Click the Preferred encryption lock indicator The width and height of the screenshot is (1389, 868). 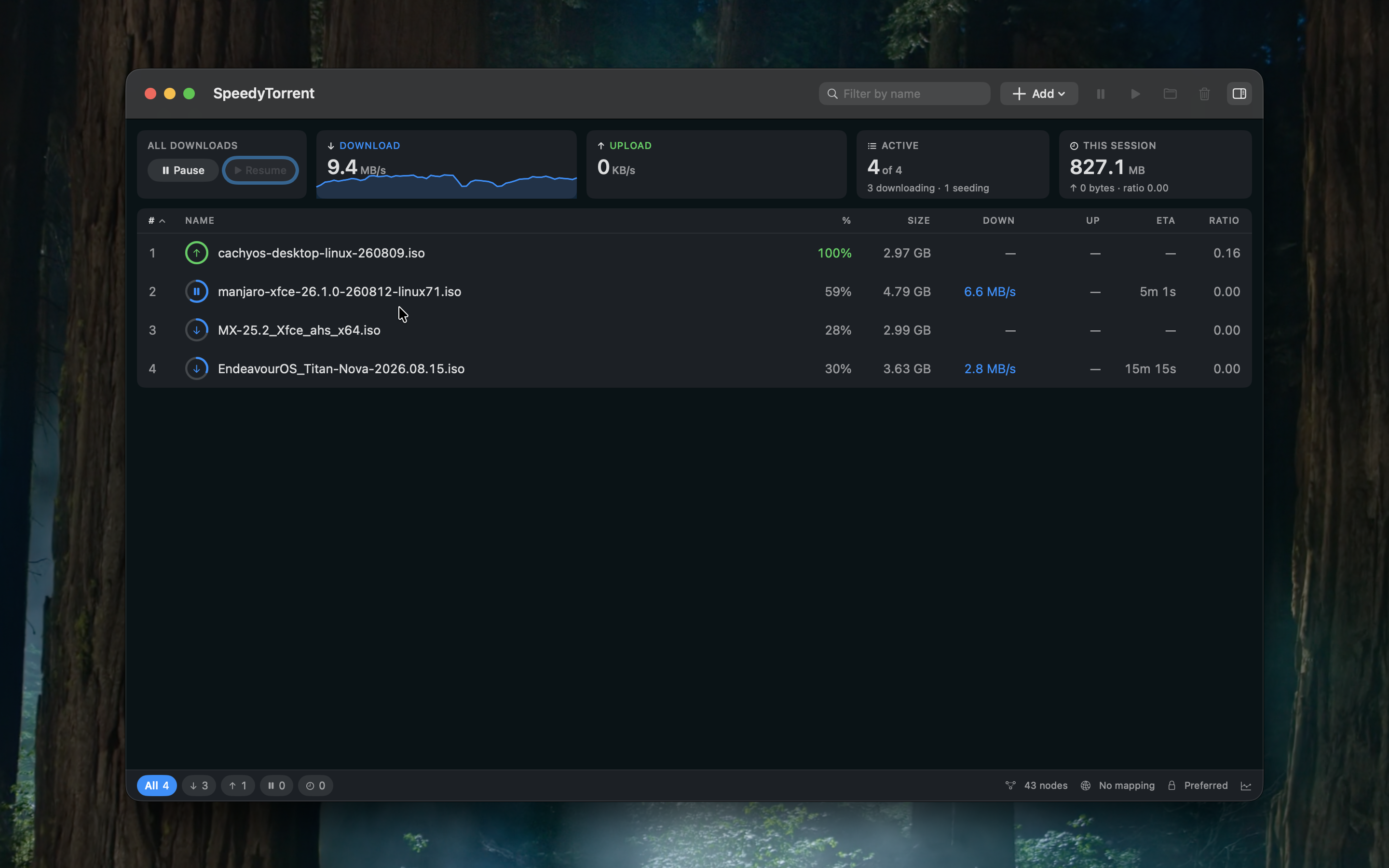tap(1198, 786)
